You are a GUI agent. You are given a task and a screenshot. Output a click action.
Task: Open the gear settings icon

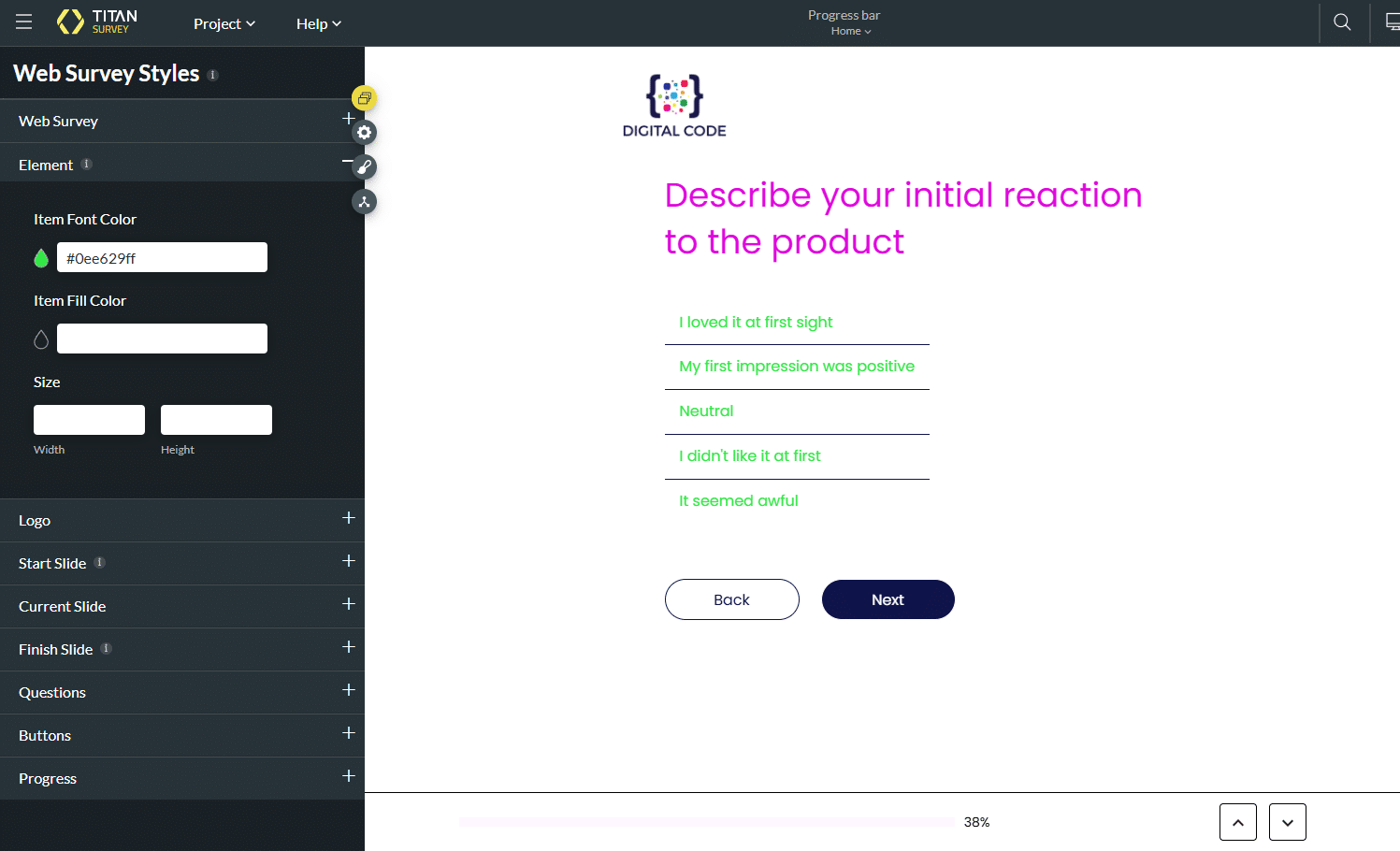pyautogui.click(x=364, y=133)
